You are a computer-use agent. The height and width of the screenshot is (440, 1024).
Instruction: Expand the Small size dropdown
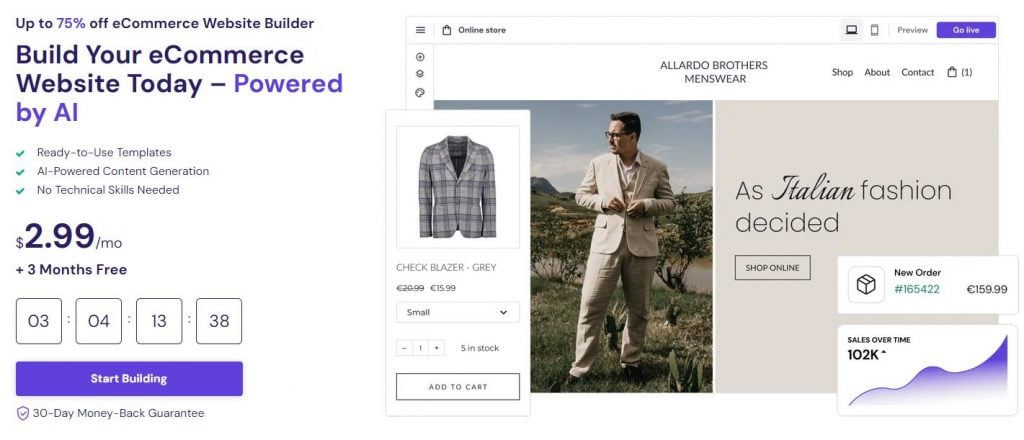tap(458, 312)
